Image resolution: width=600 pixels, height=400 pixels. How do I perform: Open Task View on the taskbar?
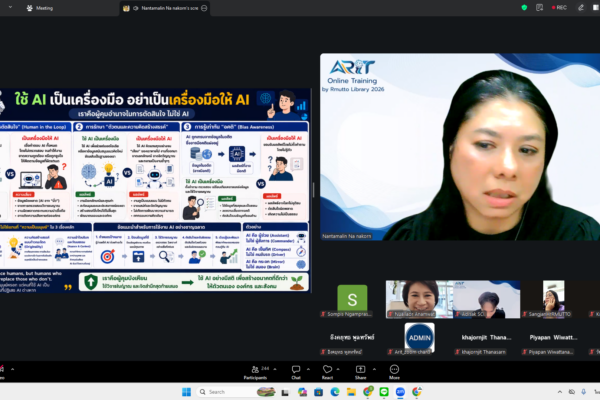pos(285,392)
